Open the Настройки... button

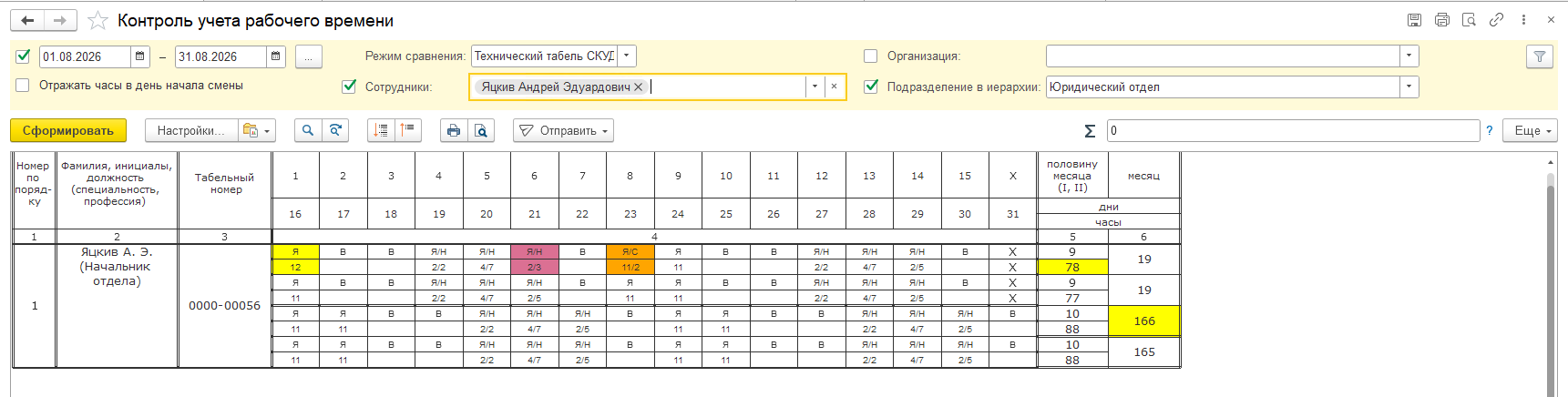(191, 130)
